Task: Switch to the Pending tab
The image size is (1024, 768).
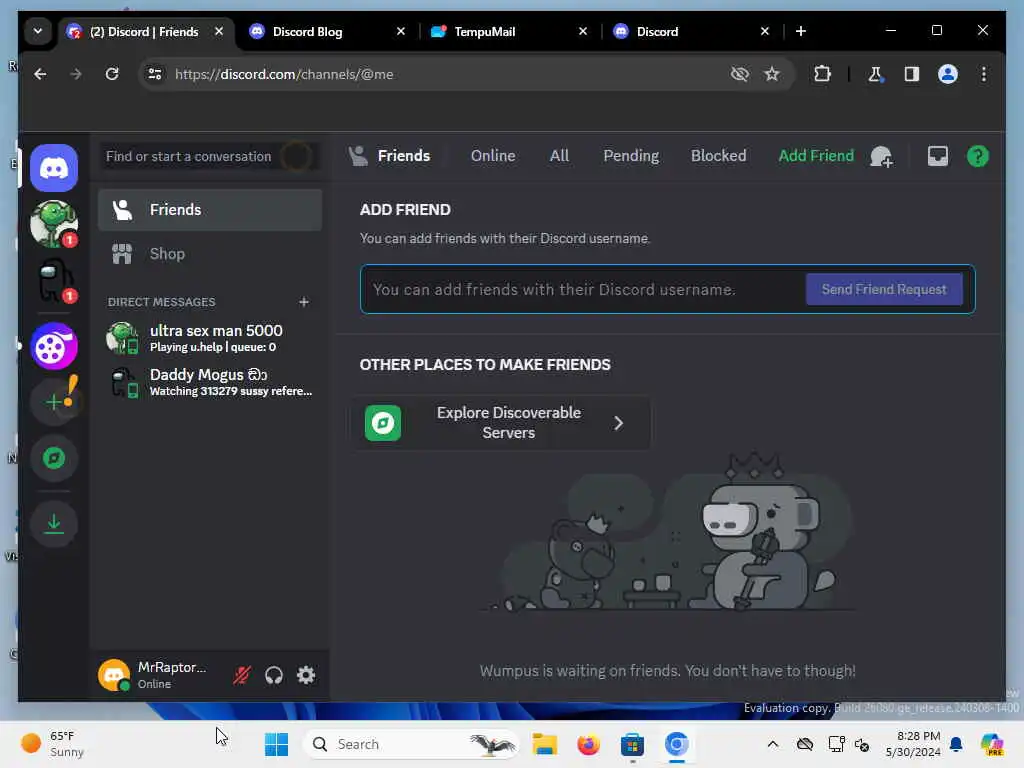Action: [631, 155]
